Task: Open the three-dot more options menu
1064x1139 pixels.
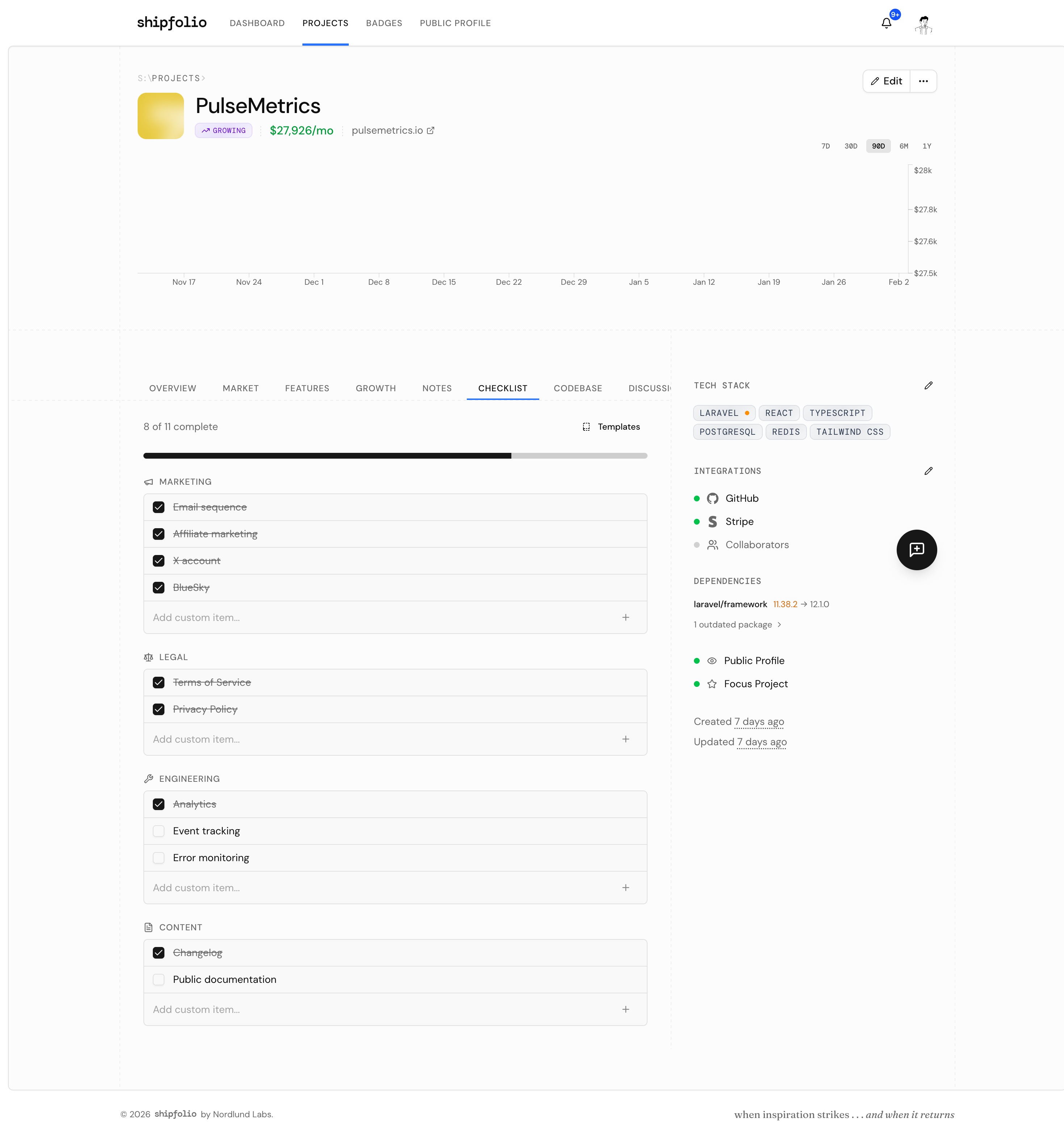Action: 923,82
